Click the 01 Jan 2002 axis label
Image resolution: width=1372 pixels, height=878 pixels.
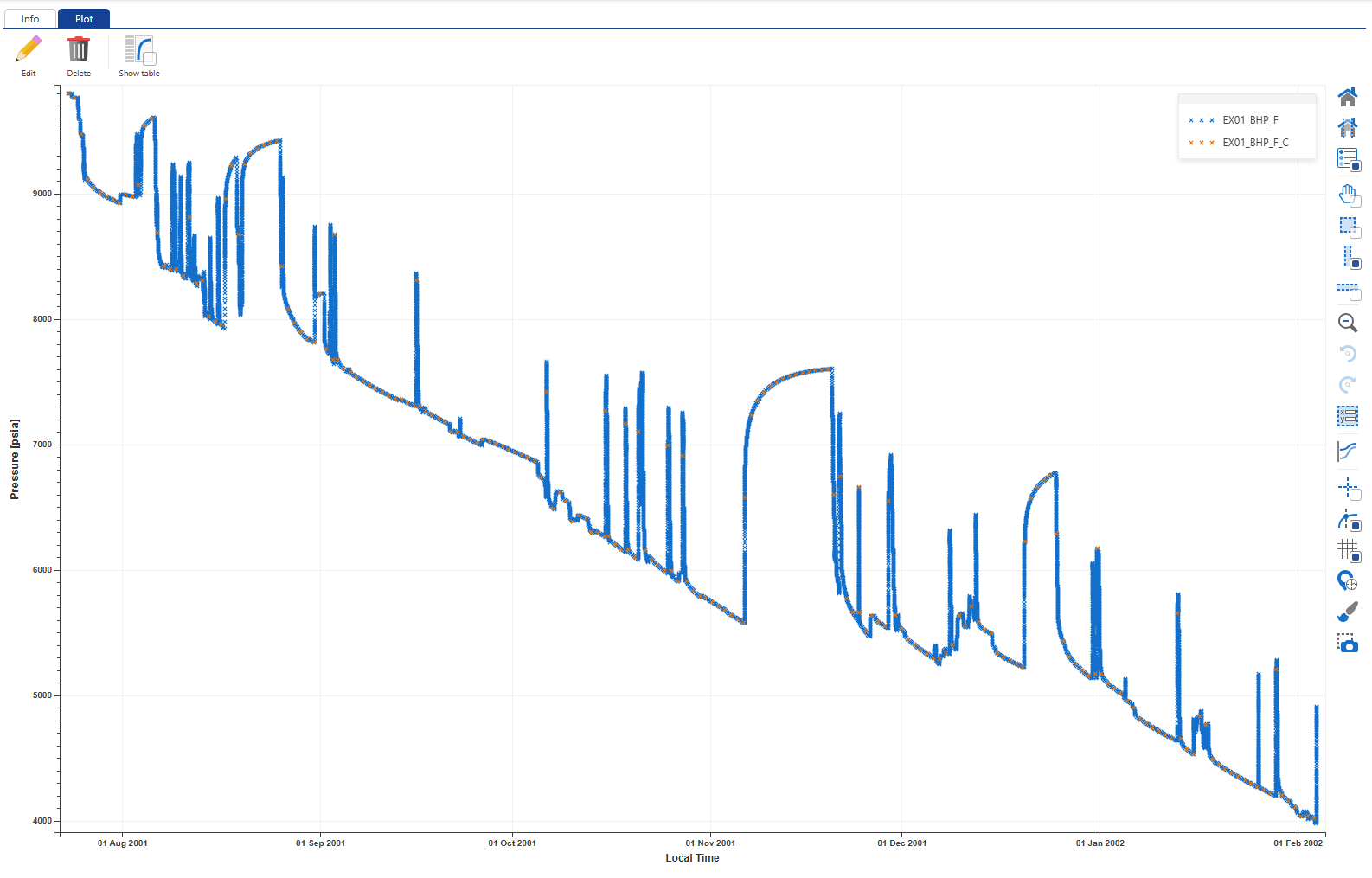coord(1100,843)
